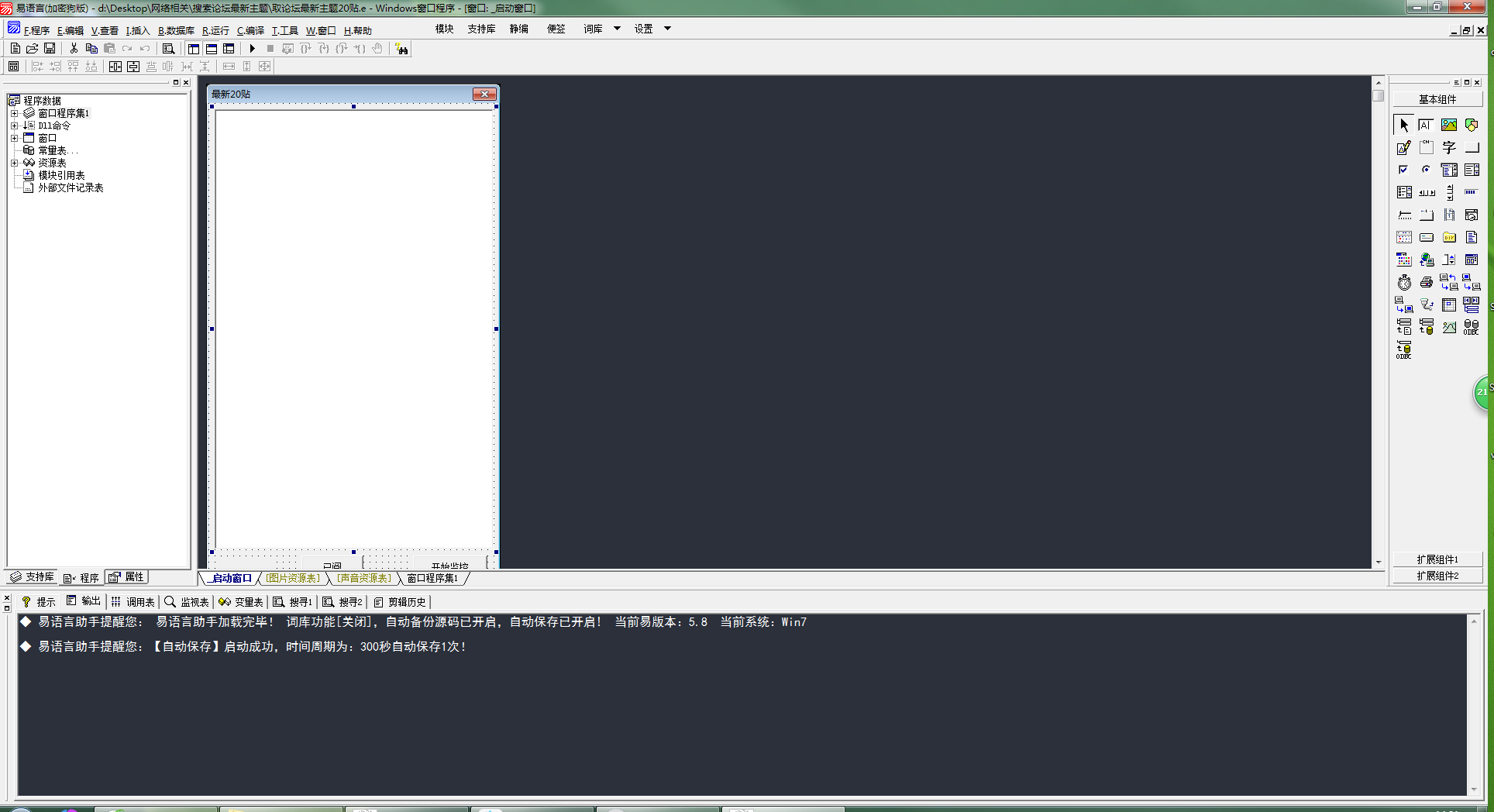This screenshot has width=1494, height=812.
Task: Switch to the 窗口程序集1 tab
Action: 432,578
